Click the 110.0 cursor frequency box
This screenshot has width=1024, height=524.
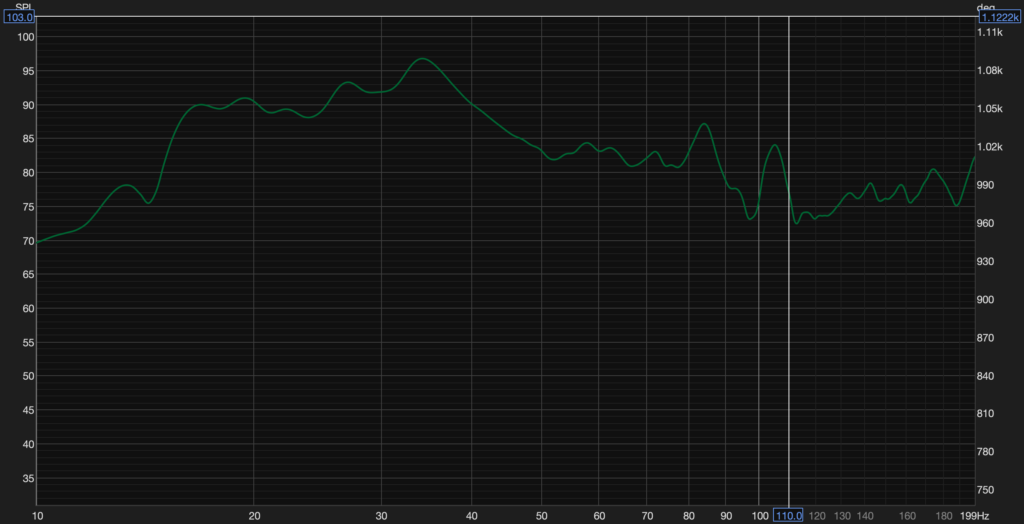[x=789, y=516]
